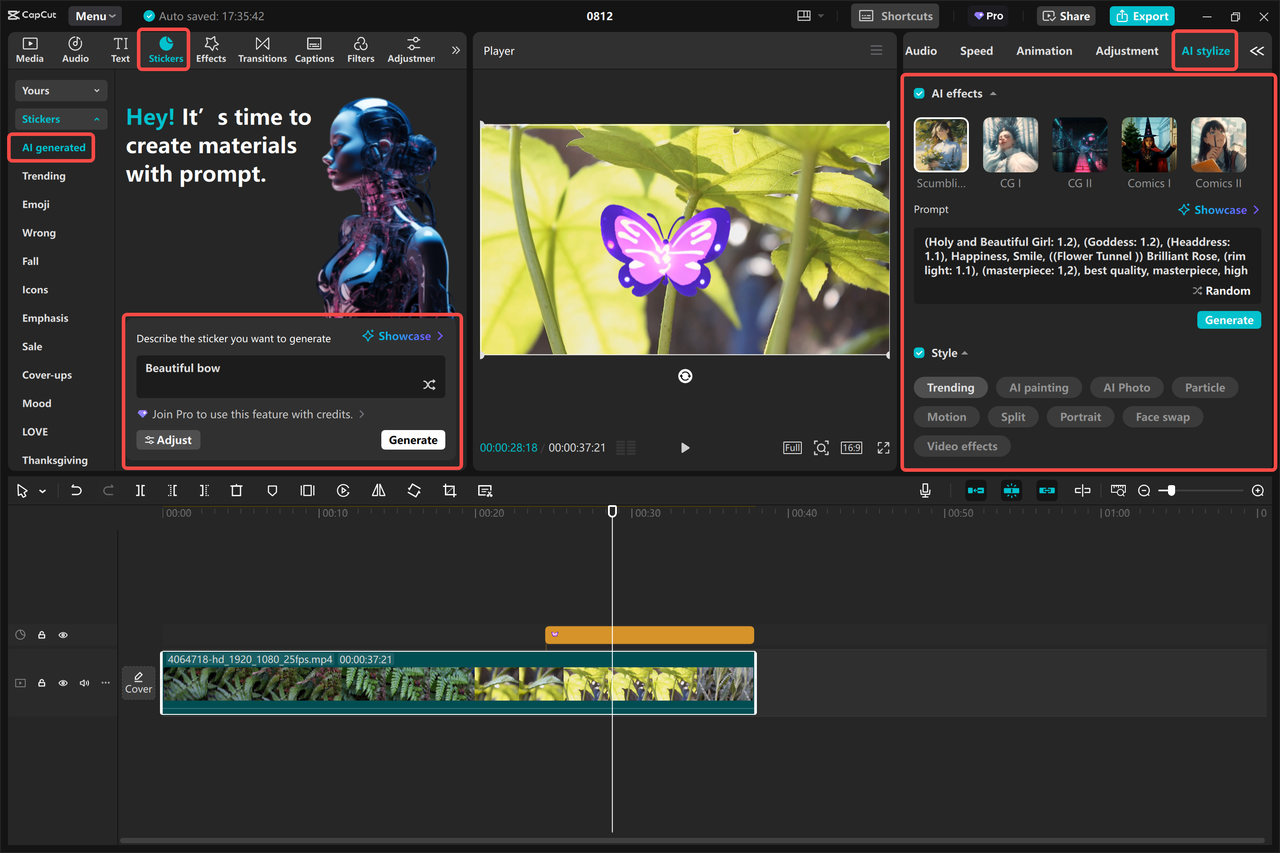
Task: Switch to the Speed tab
Action: click(x=976, y=51)
